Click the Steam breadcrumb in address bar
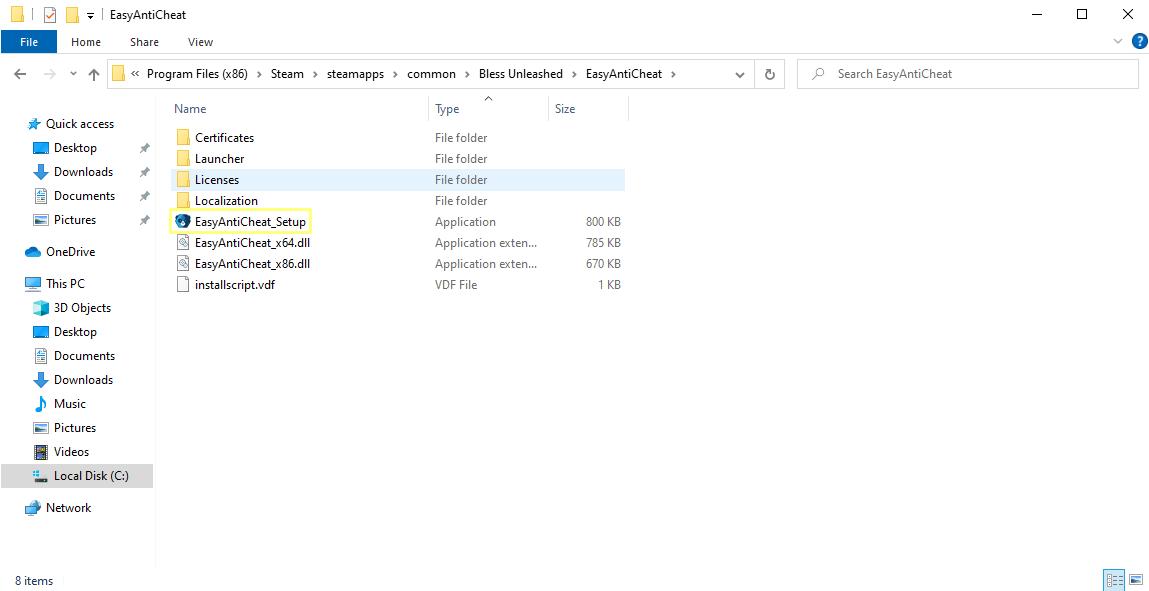The image size is (1149, 591). [287, 74]
